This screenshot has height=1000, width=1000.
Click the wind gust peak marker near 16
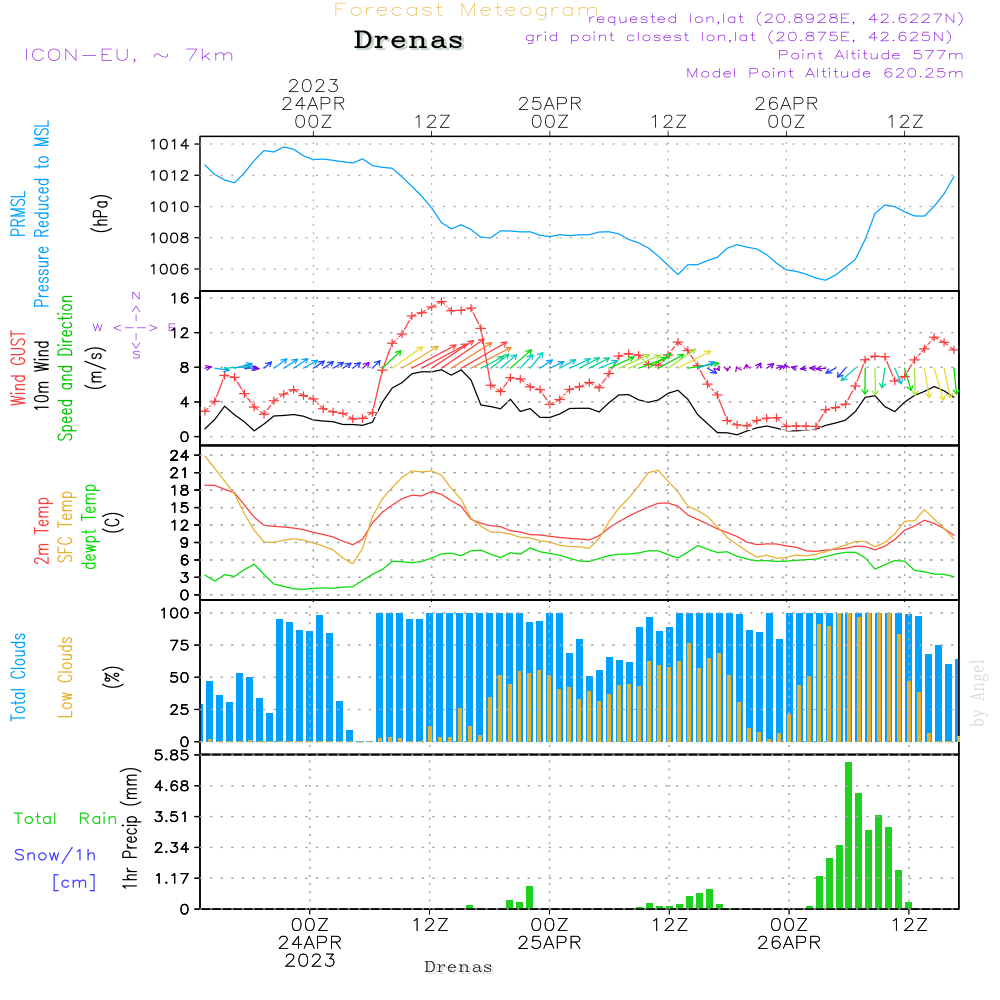coord(441,302)
